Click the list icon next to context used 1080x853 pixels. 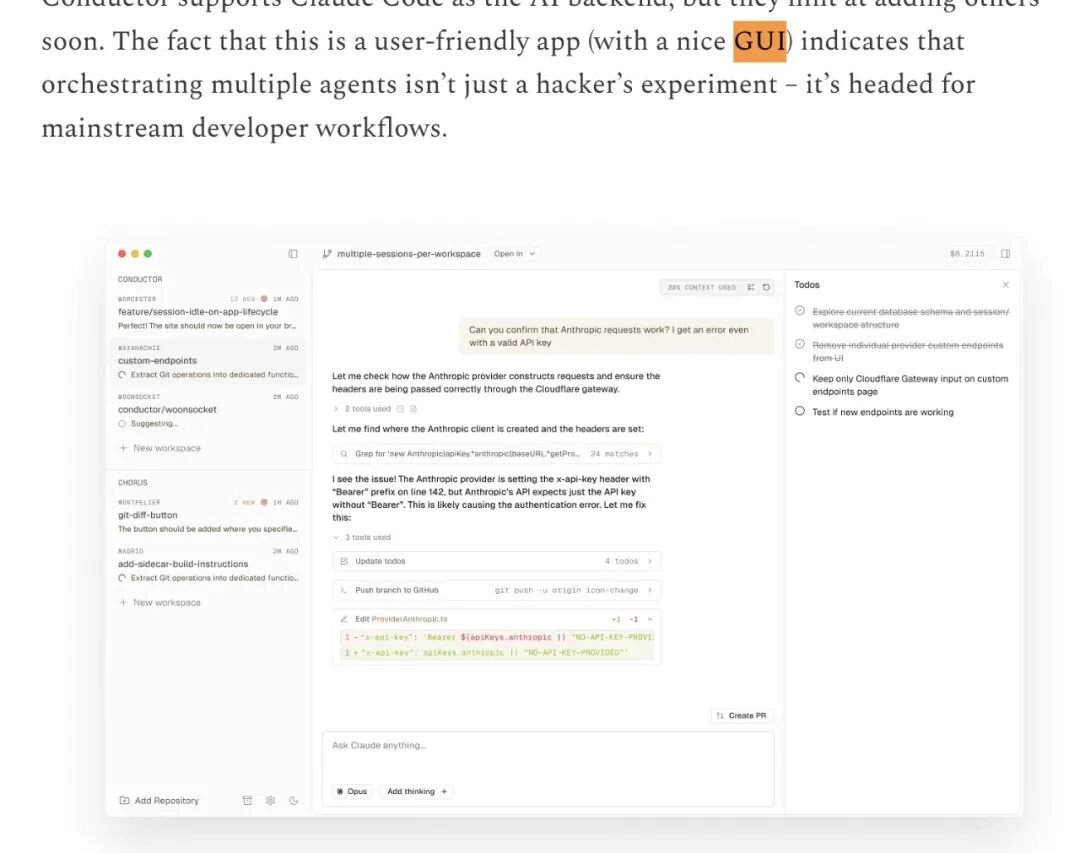coord(751,287)
